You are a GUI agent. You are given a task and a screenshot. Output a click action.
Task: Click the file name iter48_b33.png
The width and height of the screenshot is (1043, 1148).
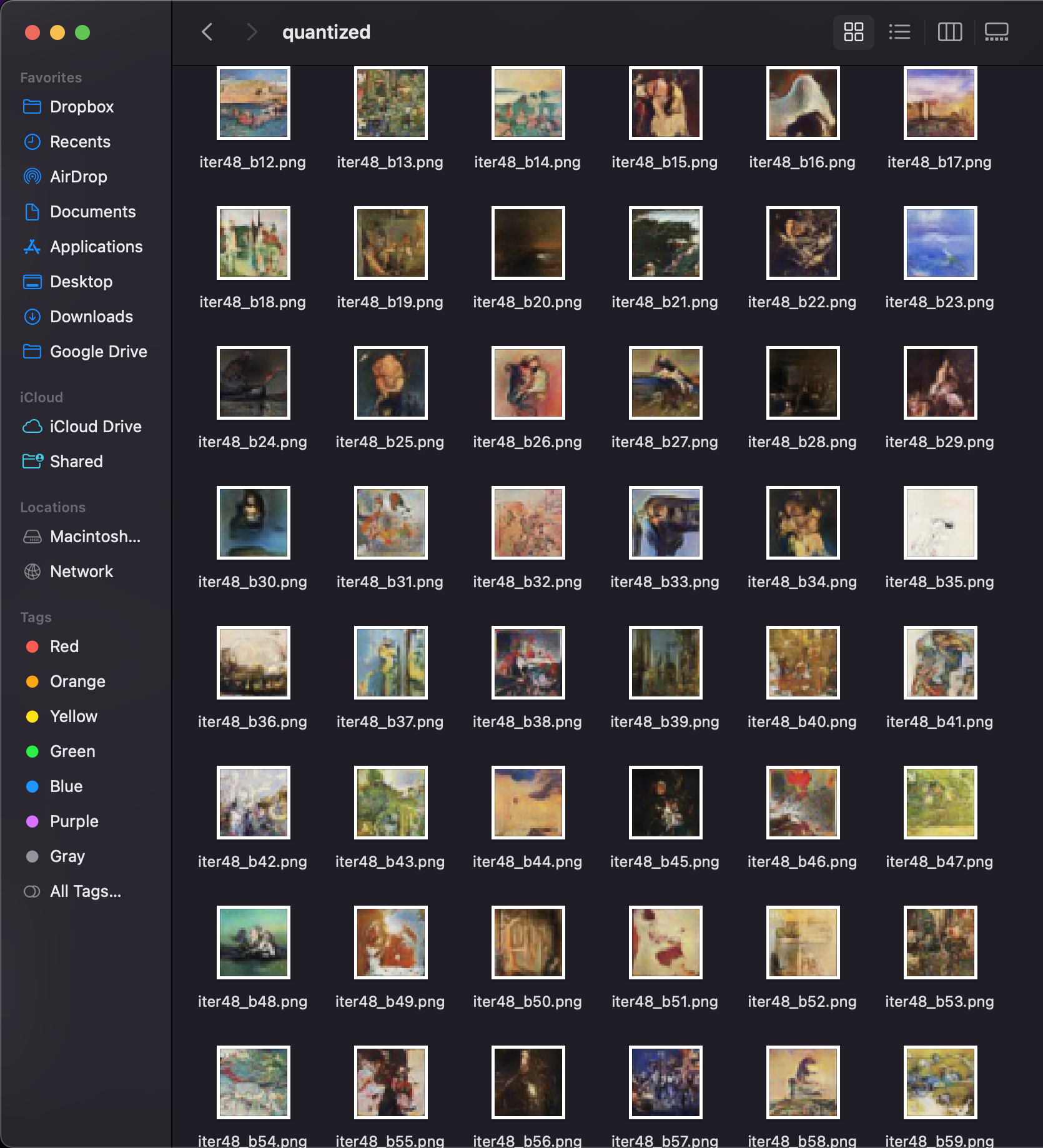[665, 582]
